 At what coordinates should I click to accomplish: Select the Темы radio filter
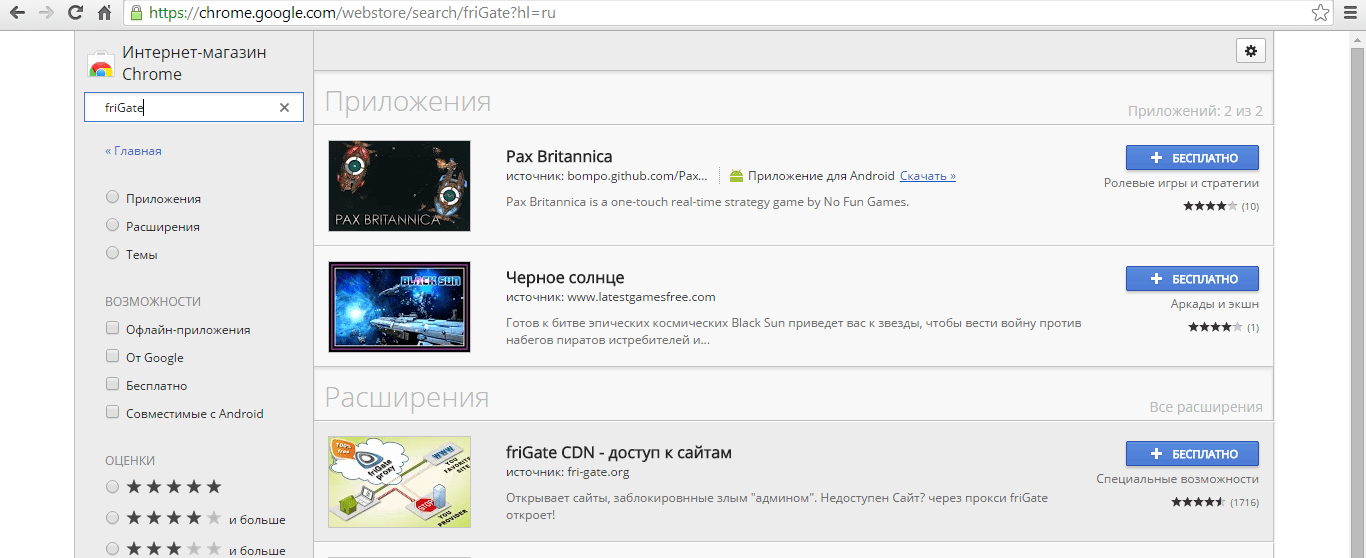point(113,254)
